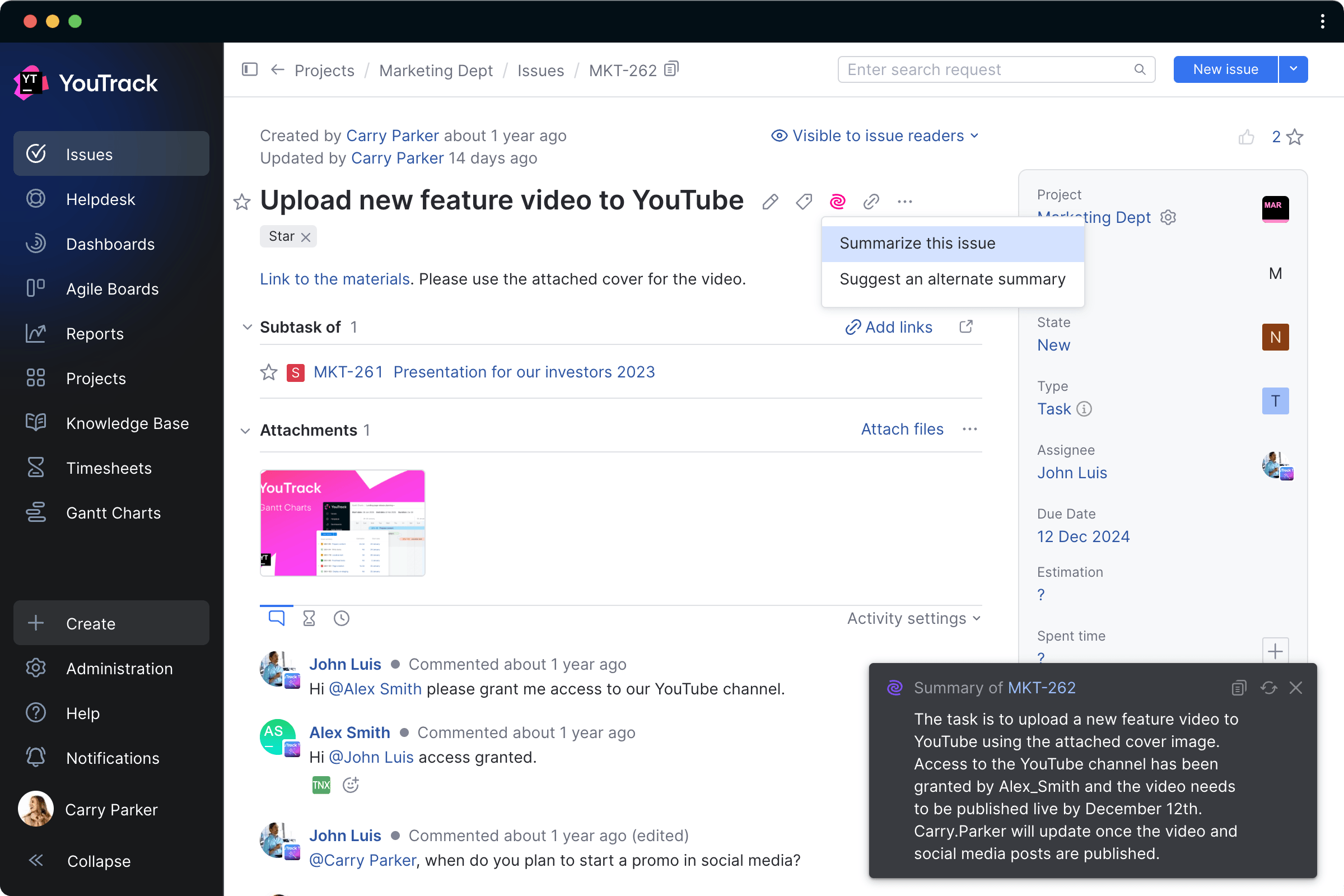Copy the MKT-262 issue ID
The height and width of the screenshot is (896, 1344).
coord(671,68)
